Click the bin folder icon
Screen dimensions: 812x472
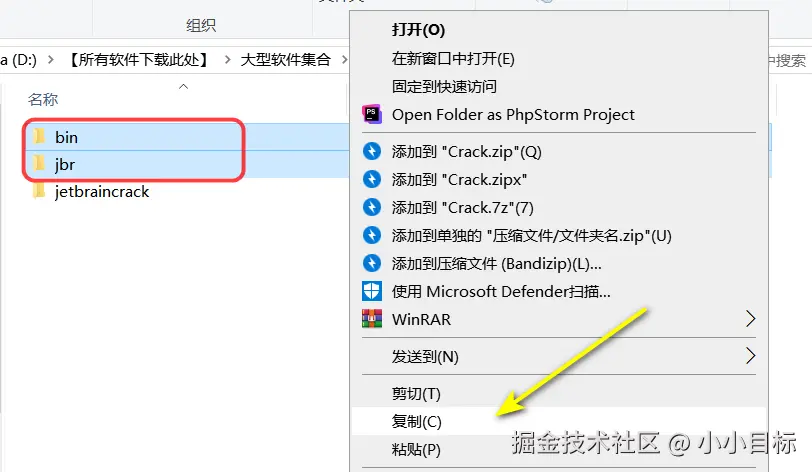coord(40,137)
